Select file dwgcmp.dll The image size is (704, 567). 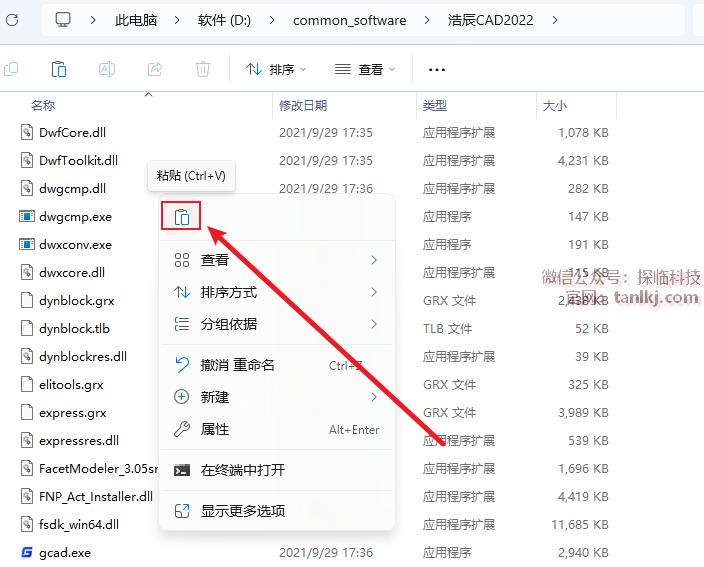(72, 189)
